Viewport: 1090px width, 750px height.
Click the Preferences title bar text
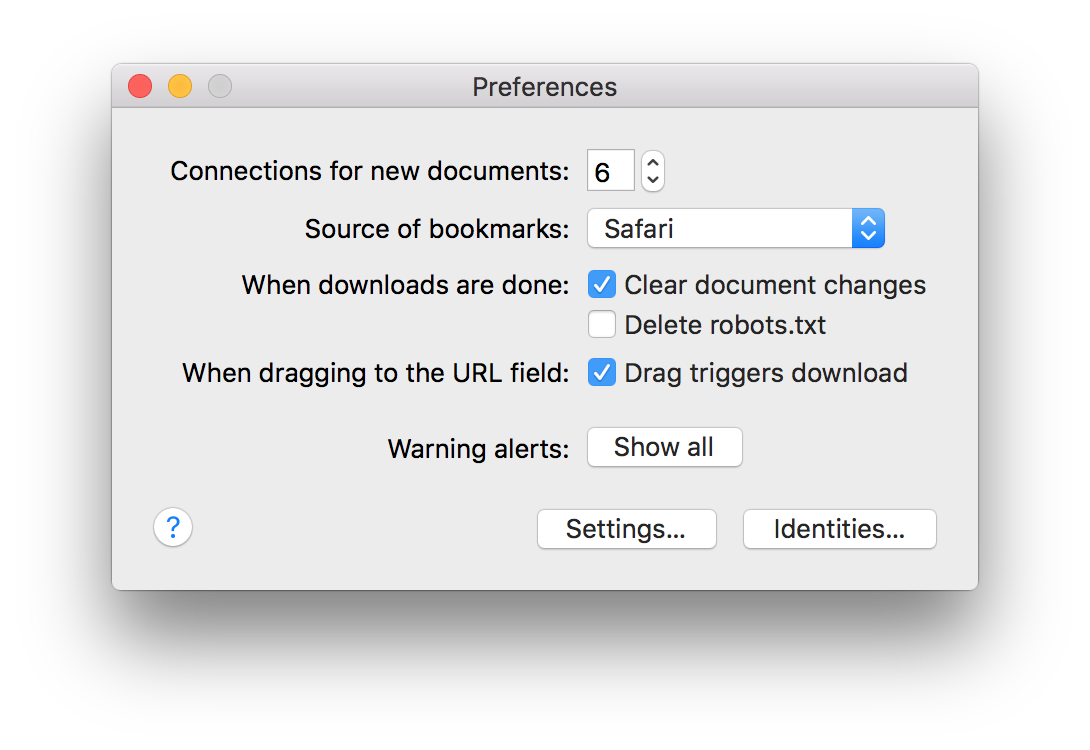pos(545,87)
